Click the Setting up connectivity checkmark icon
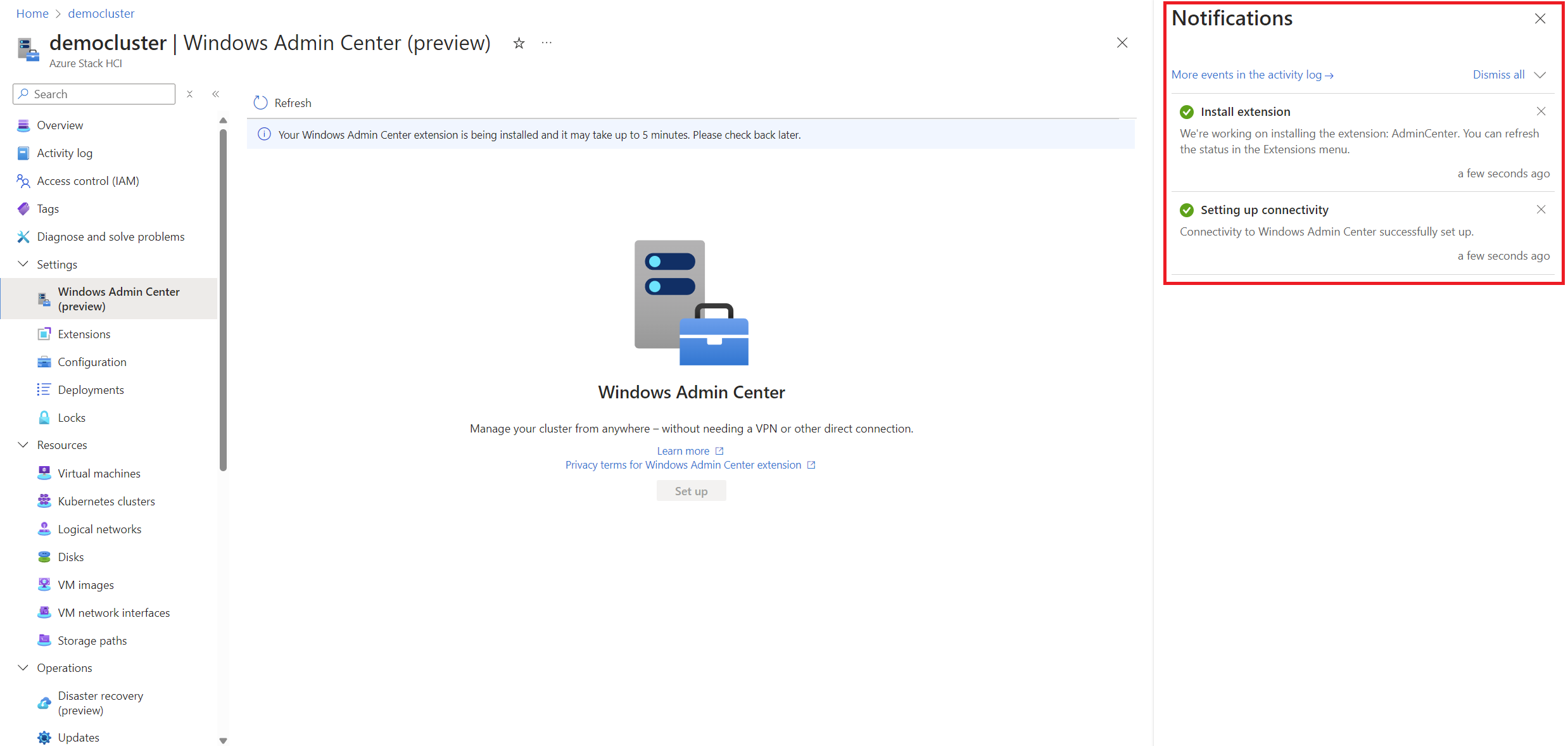 (x=1187, y=210)
